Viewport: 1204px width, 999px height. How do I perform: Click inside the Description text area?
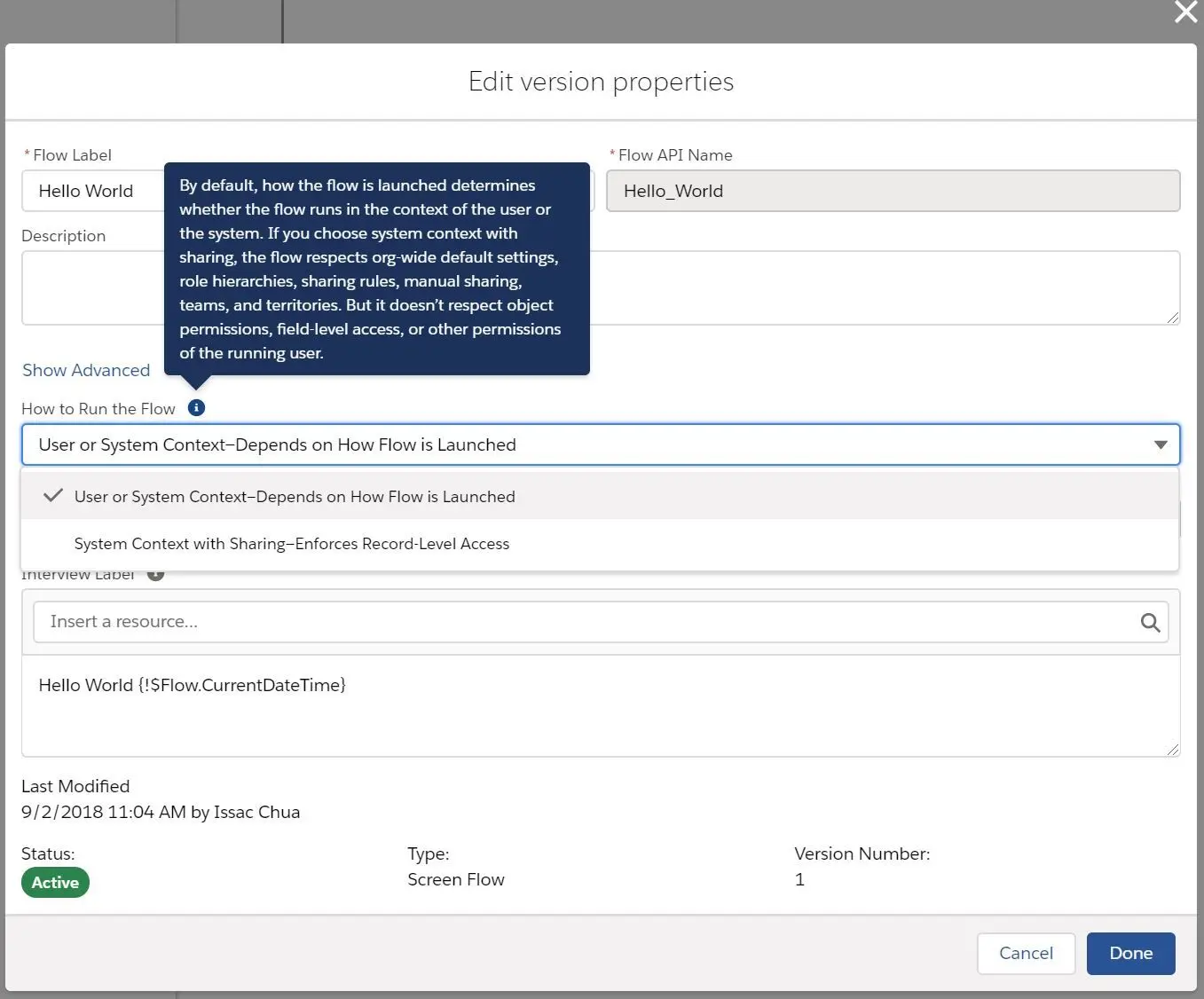(885, 287)
